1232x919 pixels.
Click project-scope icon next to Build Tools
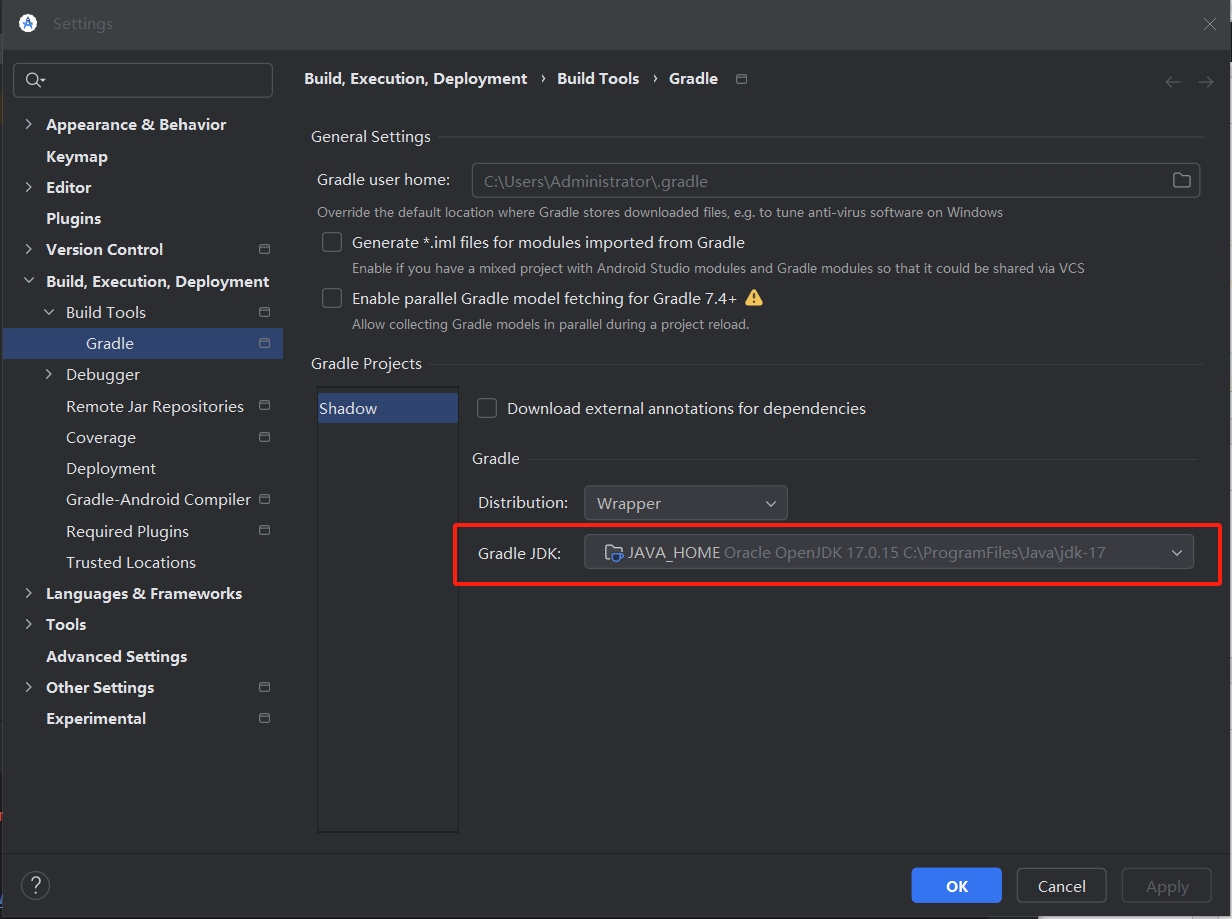tap(264, 312)
